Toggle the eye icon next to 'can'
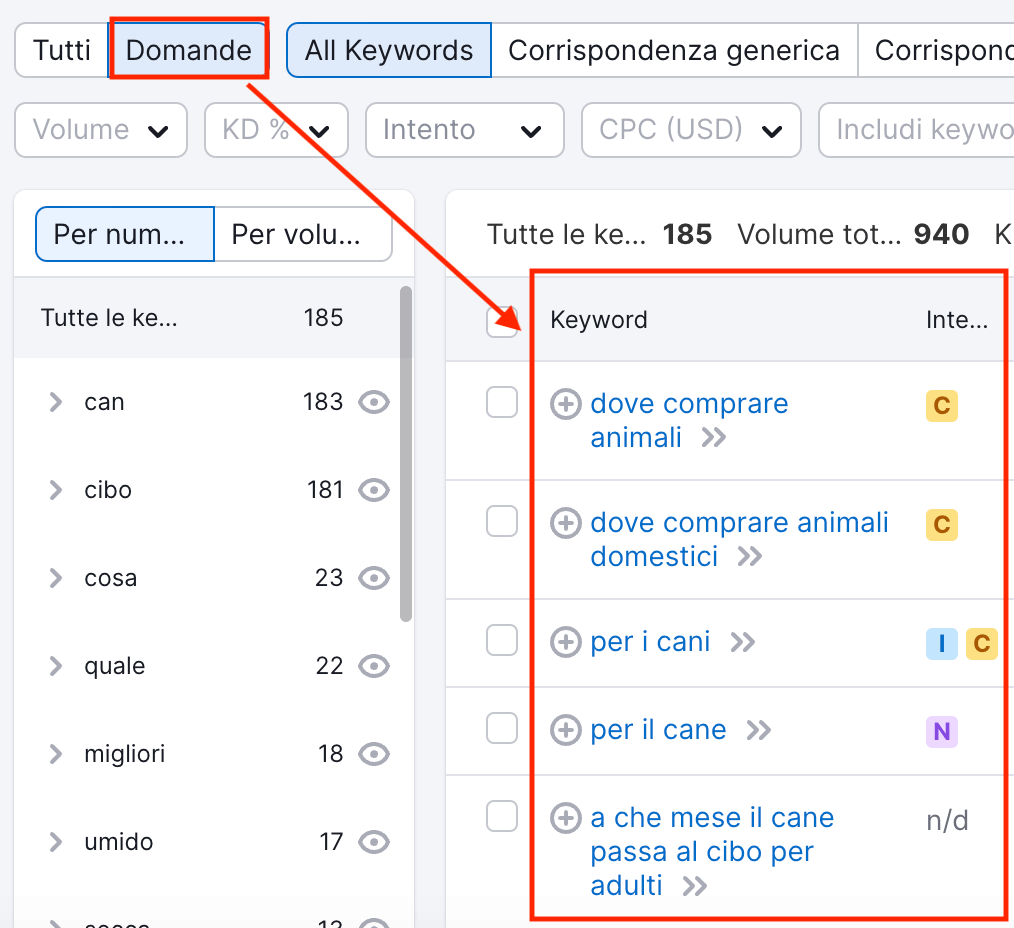 [x=373, y=402]
